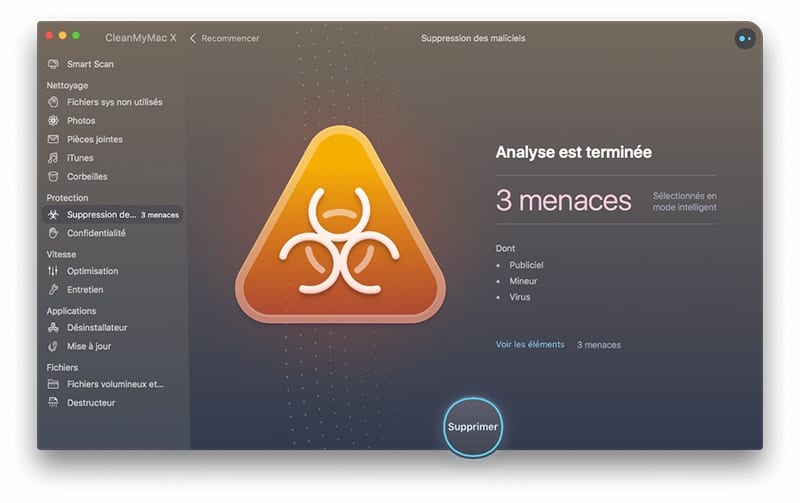Click Suppression des maliciels title
Image resolution: width=800 pixels, height=503 pixels.
pyautogui.click(x=473, y=38)
